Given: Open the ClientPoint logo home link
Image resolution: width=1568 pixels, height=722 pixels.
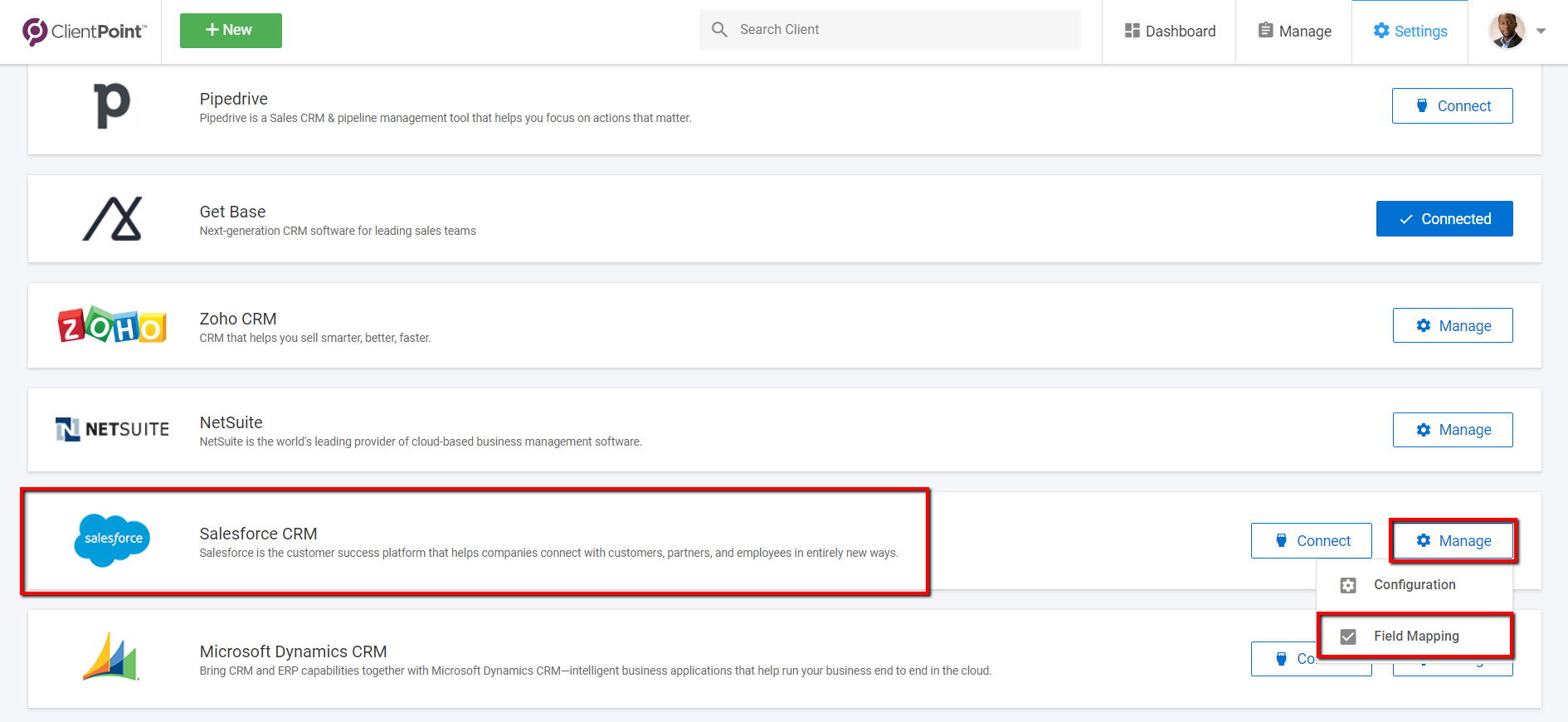Looking at the screenshot, I should [84, 32].
